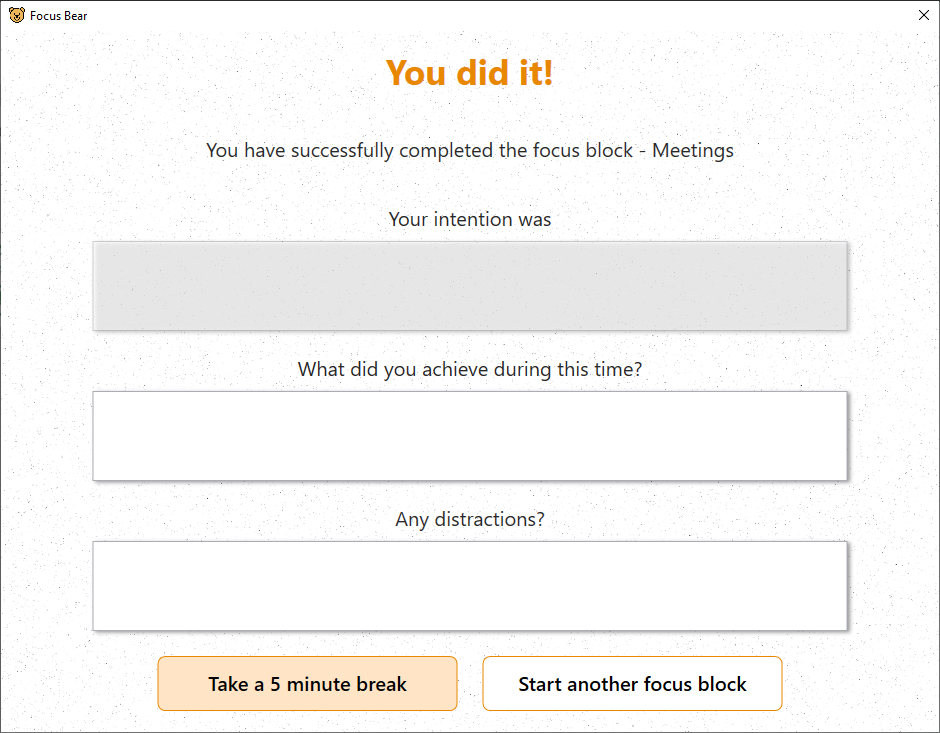Choose the white outlined focus block button
Image resolution: width=940 pixels, height=733 pixels.
click(x=632, y=684)
